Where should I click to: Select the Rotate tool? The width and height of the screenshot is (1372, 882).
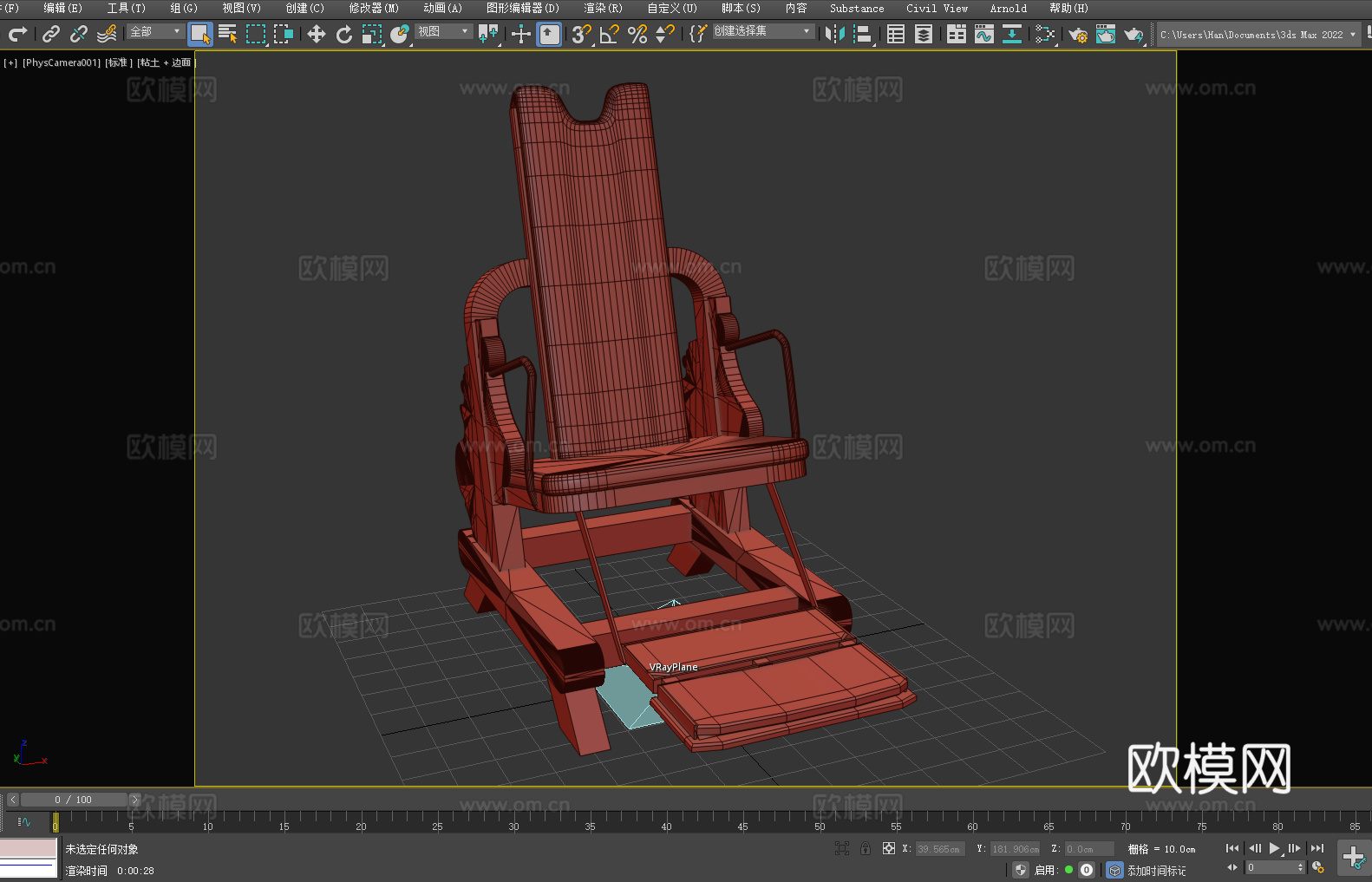344,35
